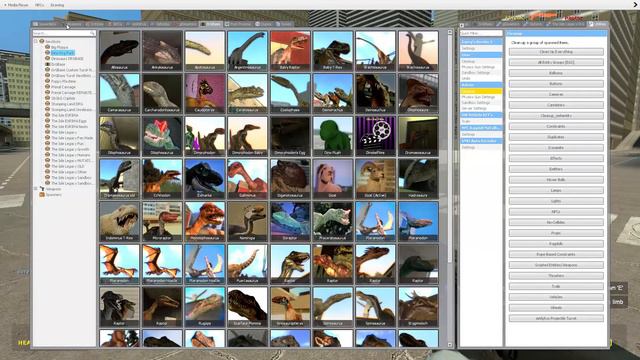Clean up Wheels
The image size is (640, 360).
point(556,307)
